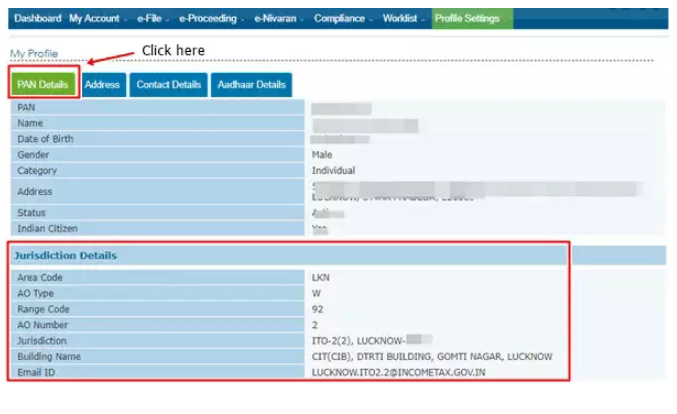Viewport: 677px width, 414px height.
Task: Click the Building Name value text
Action: tap(432, 356)
